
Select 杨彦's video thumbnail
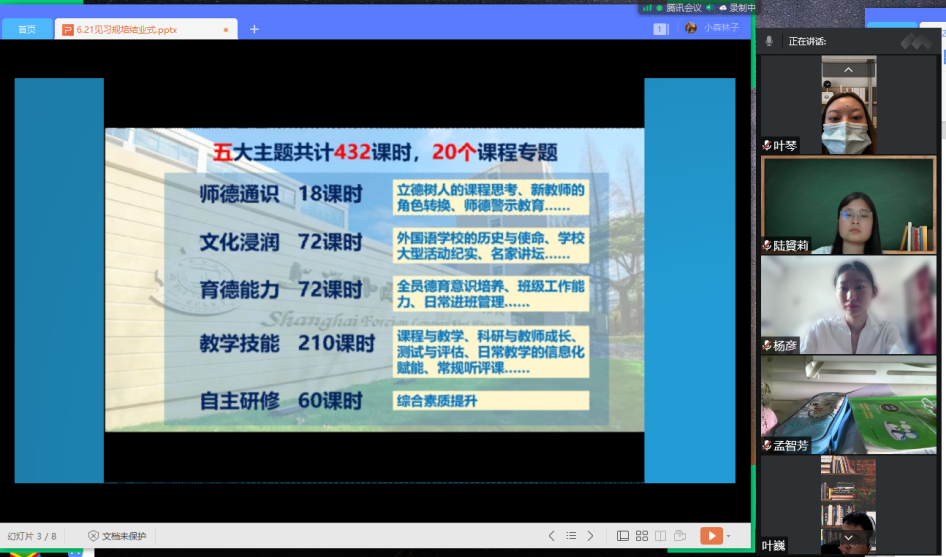(x=848, y=305)
